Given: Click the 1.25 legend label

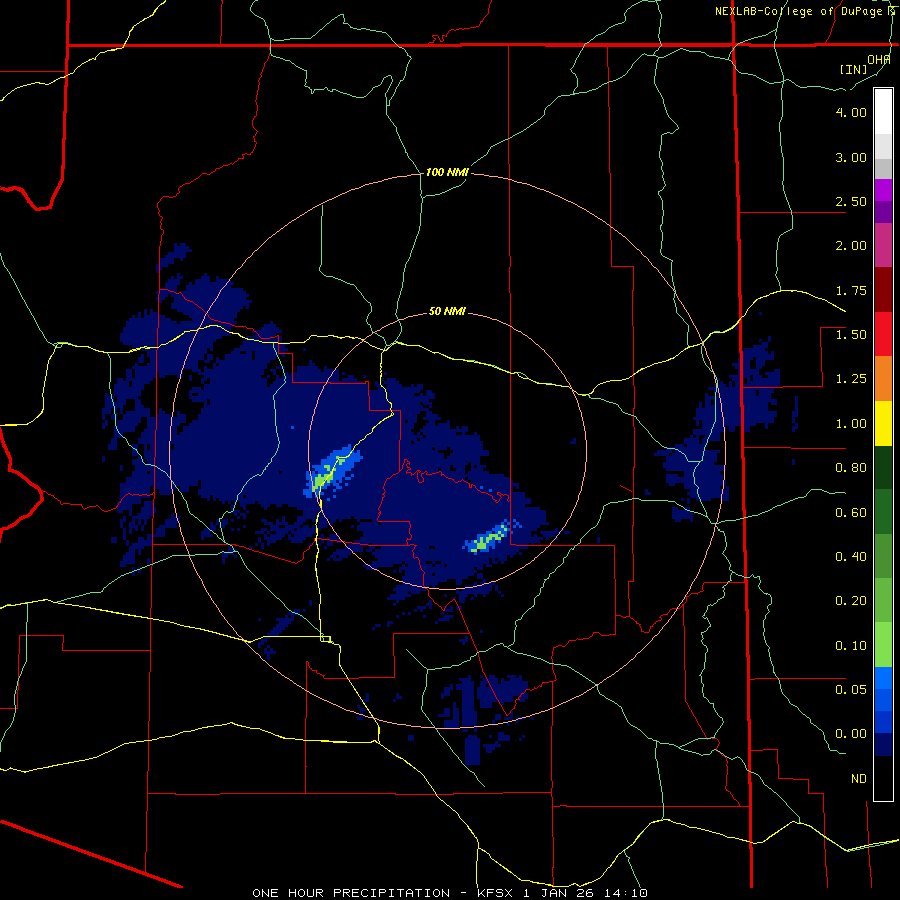Looking at the screenshot, I should (851, 378).
